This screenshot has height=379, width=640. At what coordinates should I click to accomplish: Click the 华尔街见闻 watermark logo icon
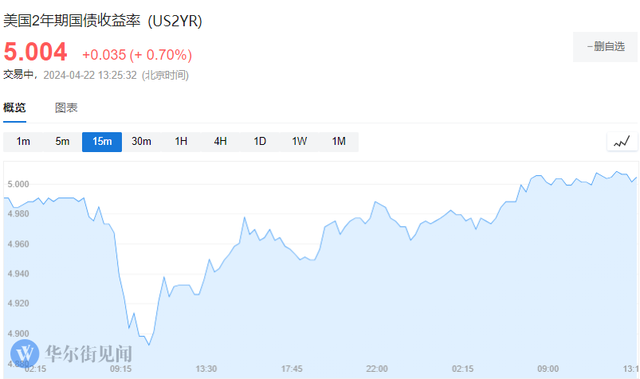pyautogui.click(x=25, y=353)
